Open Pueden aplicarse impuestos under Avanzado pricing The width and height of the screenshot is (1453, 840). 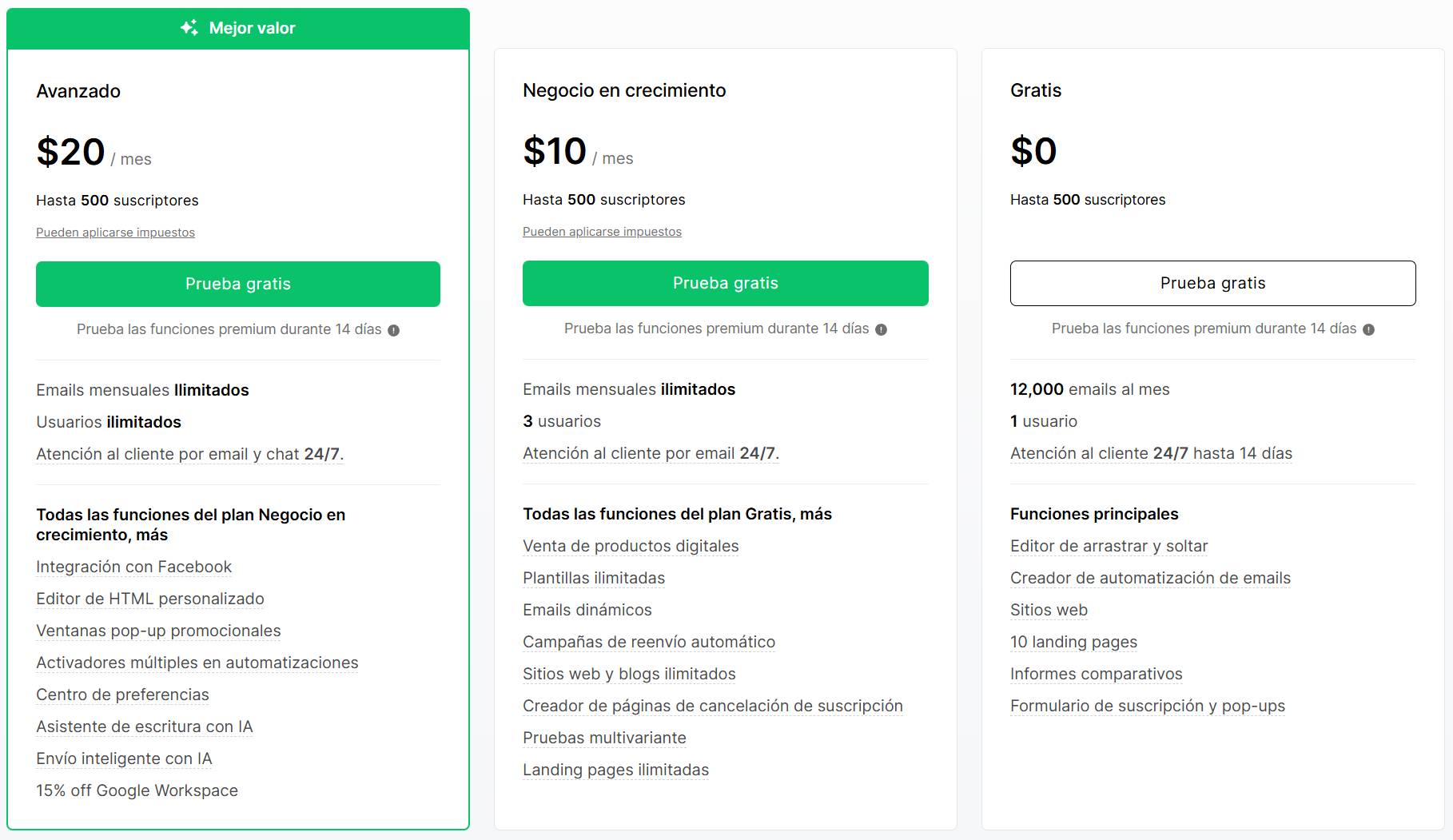tap(114, 232)
